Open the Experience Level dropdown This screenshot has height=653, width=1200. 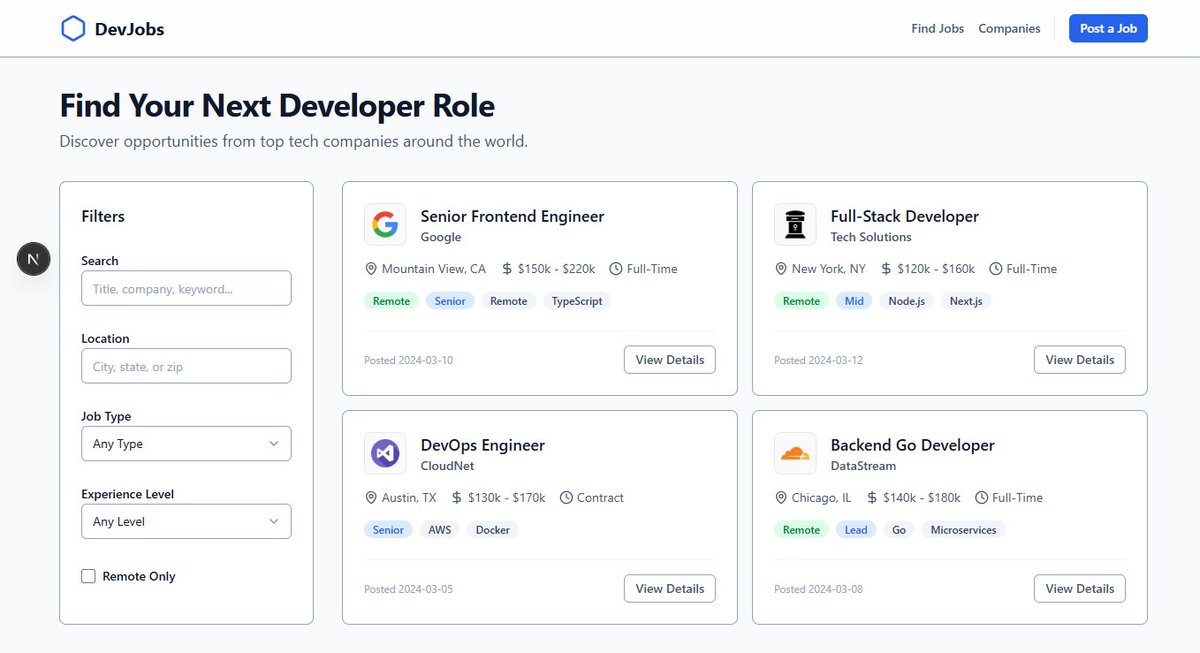click(186, 522)
